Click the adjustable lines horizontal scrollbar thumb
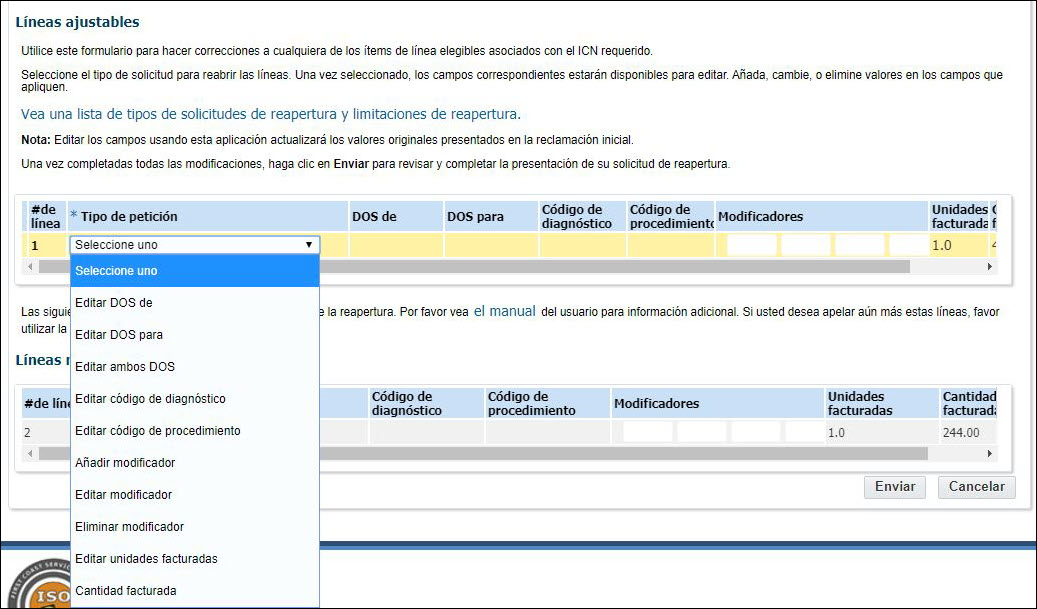1037x609 pixels. (474, 266)
